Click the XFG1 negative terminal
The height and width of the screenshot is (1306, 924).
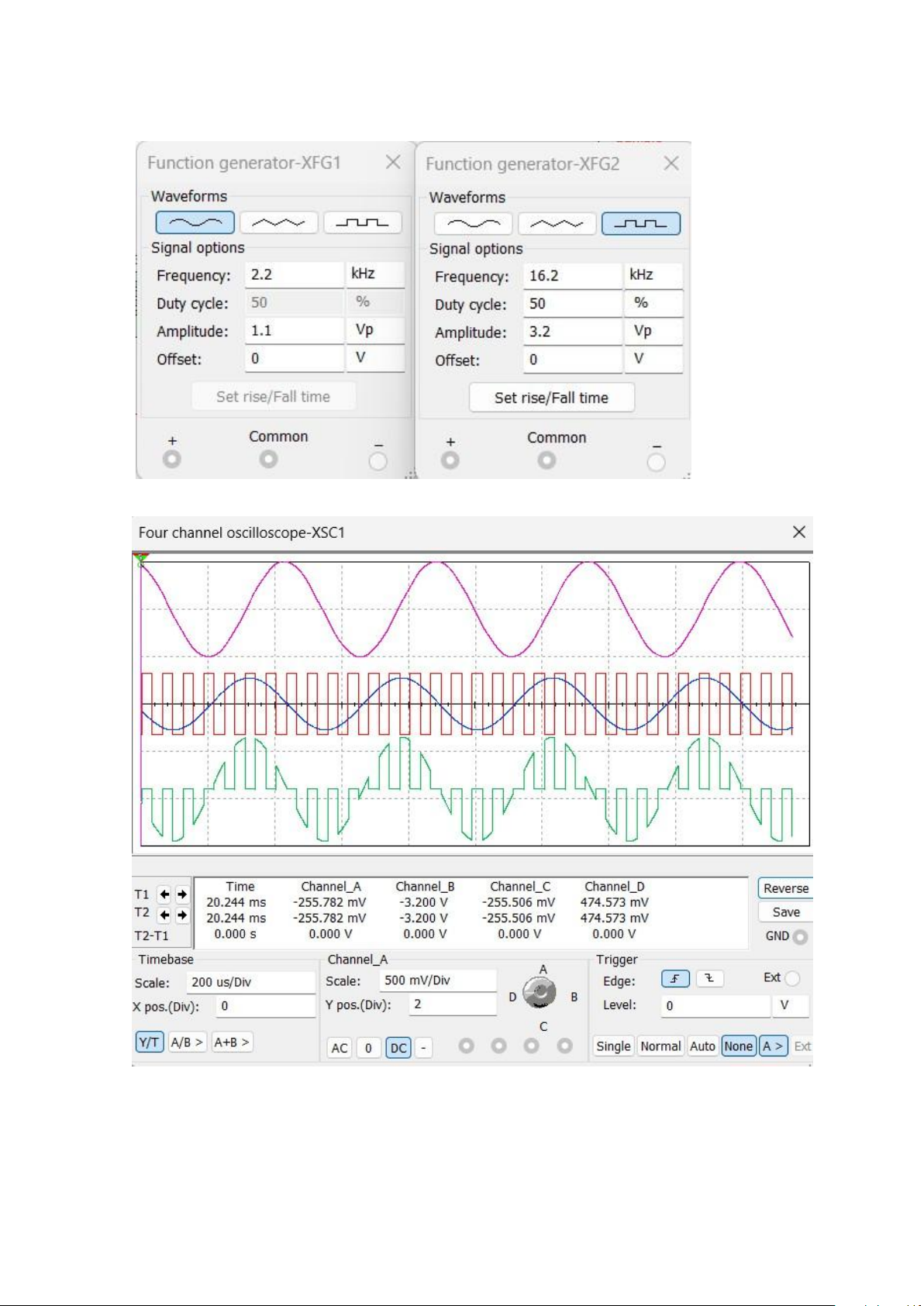click(x=378, y=461)
